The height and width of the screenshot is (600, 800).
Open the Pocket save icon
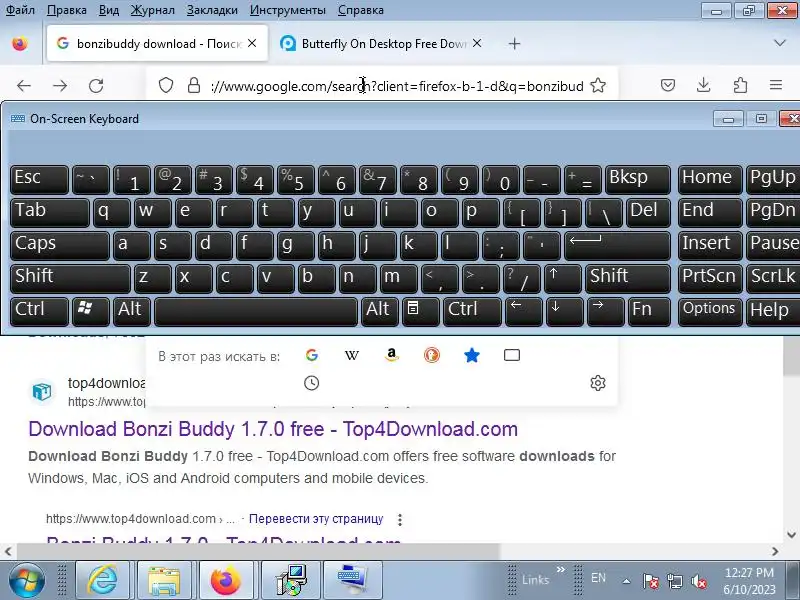(x=668, y=85)
